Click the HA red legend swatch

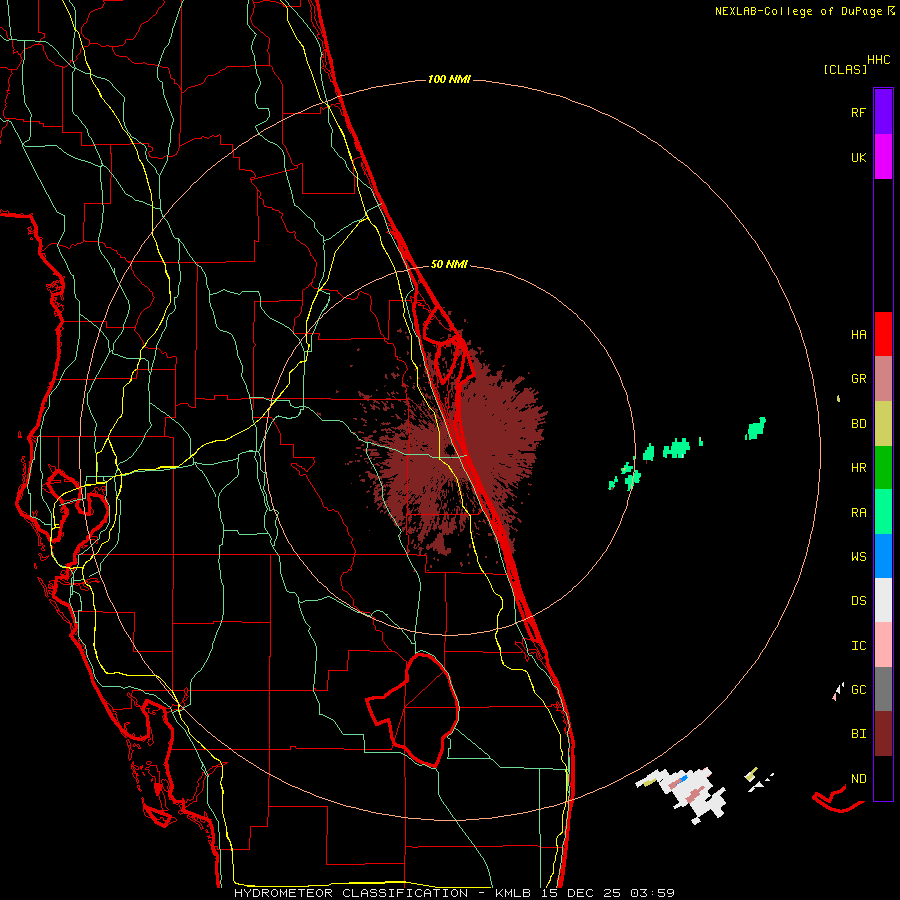tap(883, 334)
